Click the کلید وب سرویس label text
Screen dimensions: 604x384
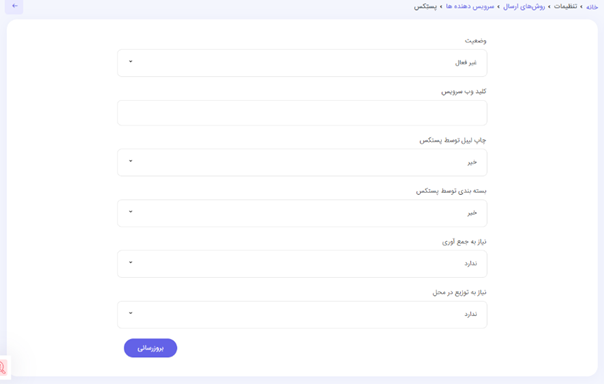(464, 92)
